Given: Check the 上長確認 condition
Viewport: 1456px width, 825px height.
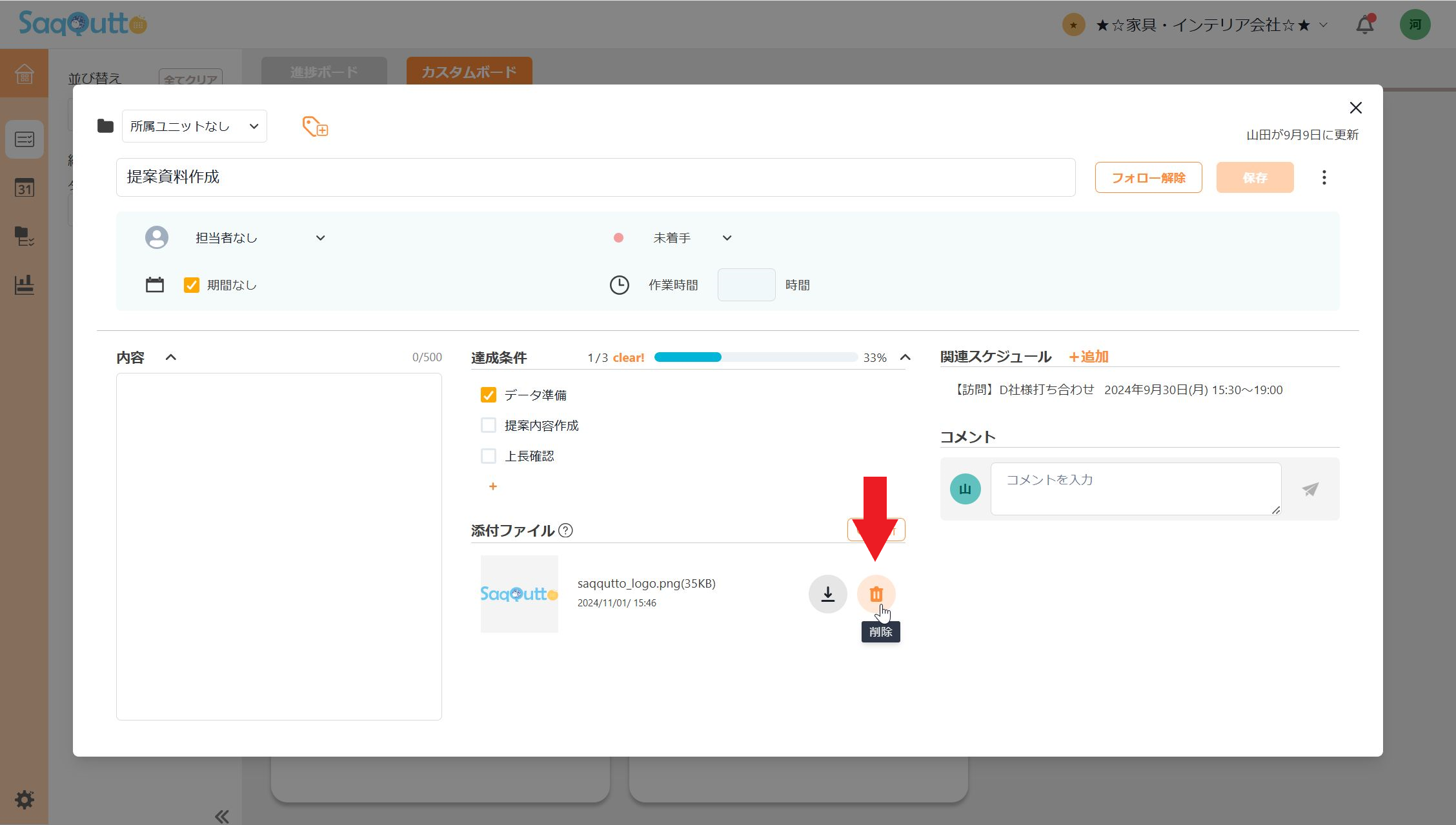Looking at the screenshot, I should coord(489,456).
